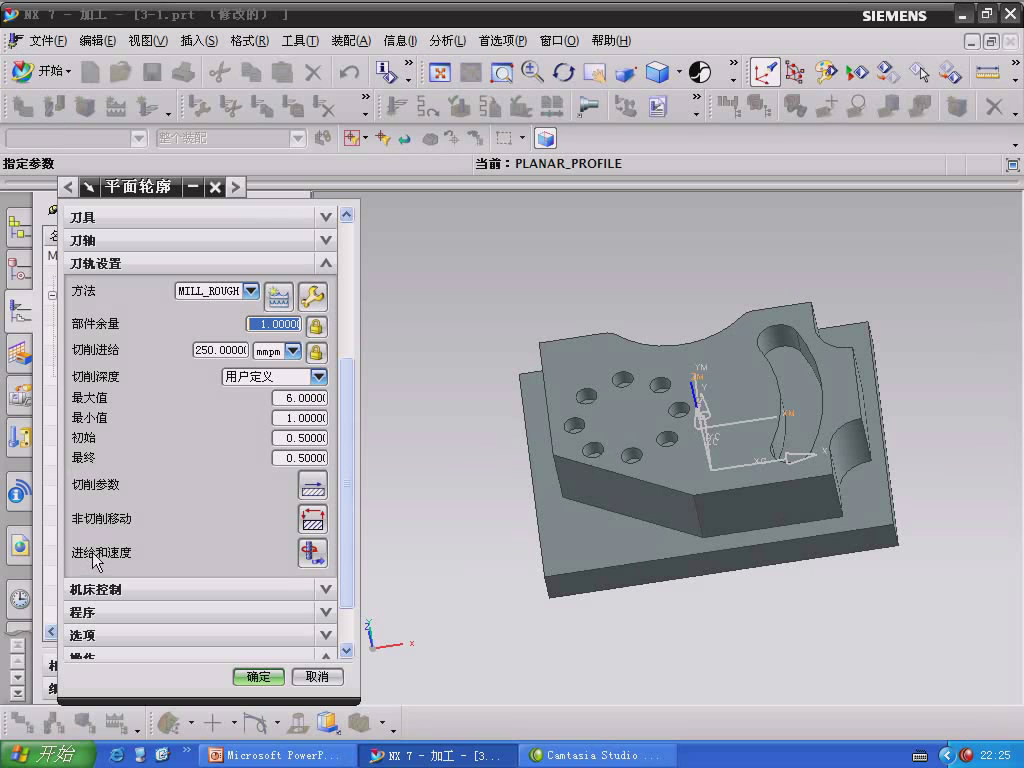
Task: Click the Zoom magnifier toolbar icon
Action: (x=532, y=72)
